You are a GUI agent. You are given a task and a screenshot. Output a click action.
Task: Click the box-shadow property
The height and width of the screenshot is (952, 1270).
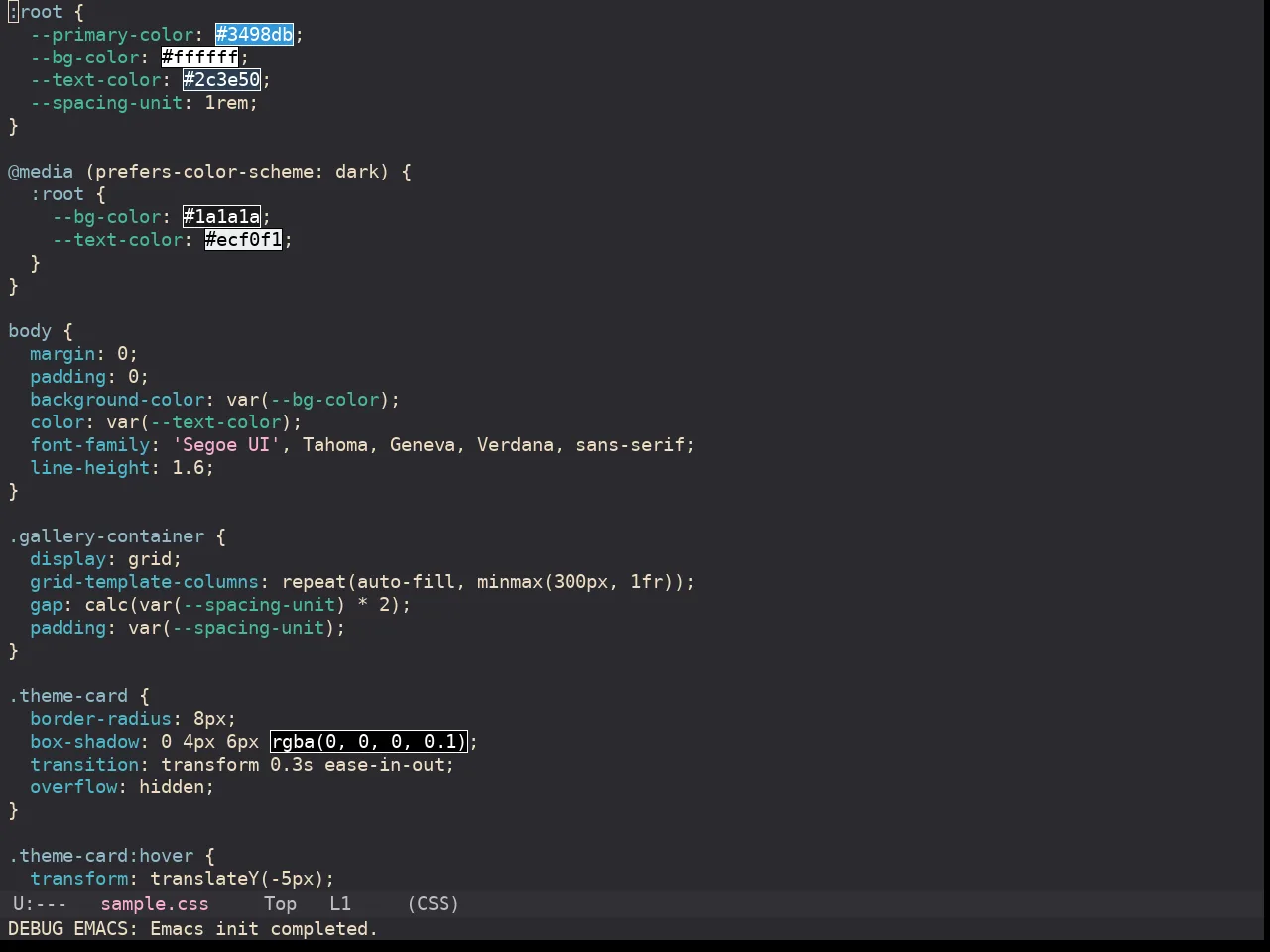pos(84,742)
